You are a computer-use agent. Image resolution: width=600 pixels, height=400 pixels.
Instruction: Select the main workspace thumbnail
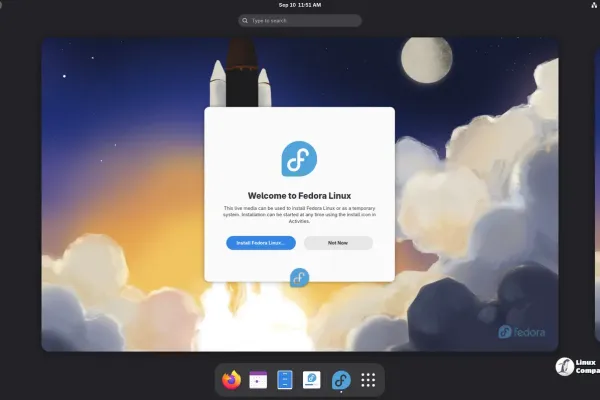[x=300, y=194]
